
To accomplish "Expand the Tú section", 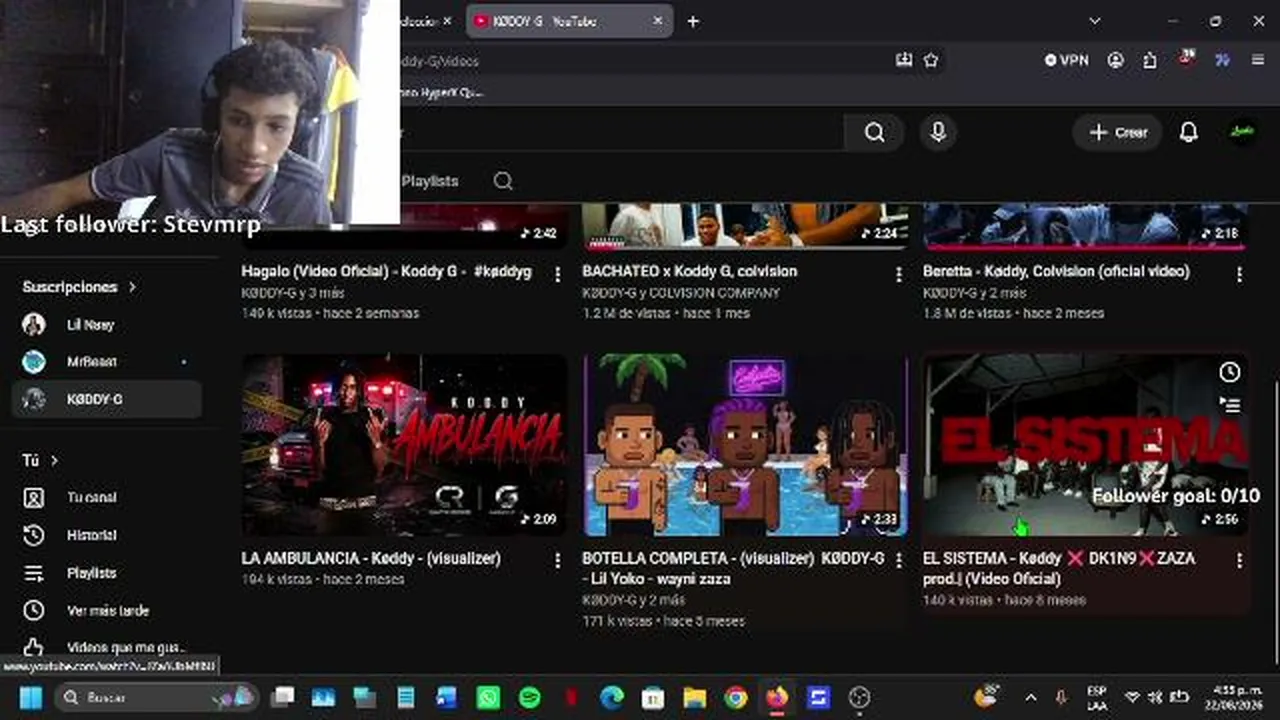I will [x=40, y=460].
